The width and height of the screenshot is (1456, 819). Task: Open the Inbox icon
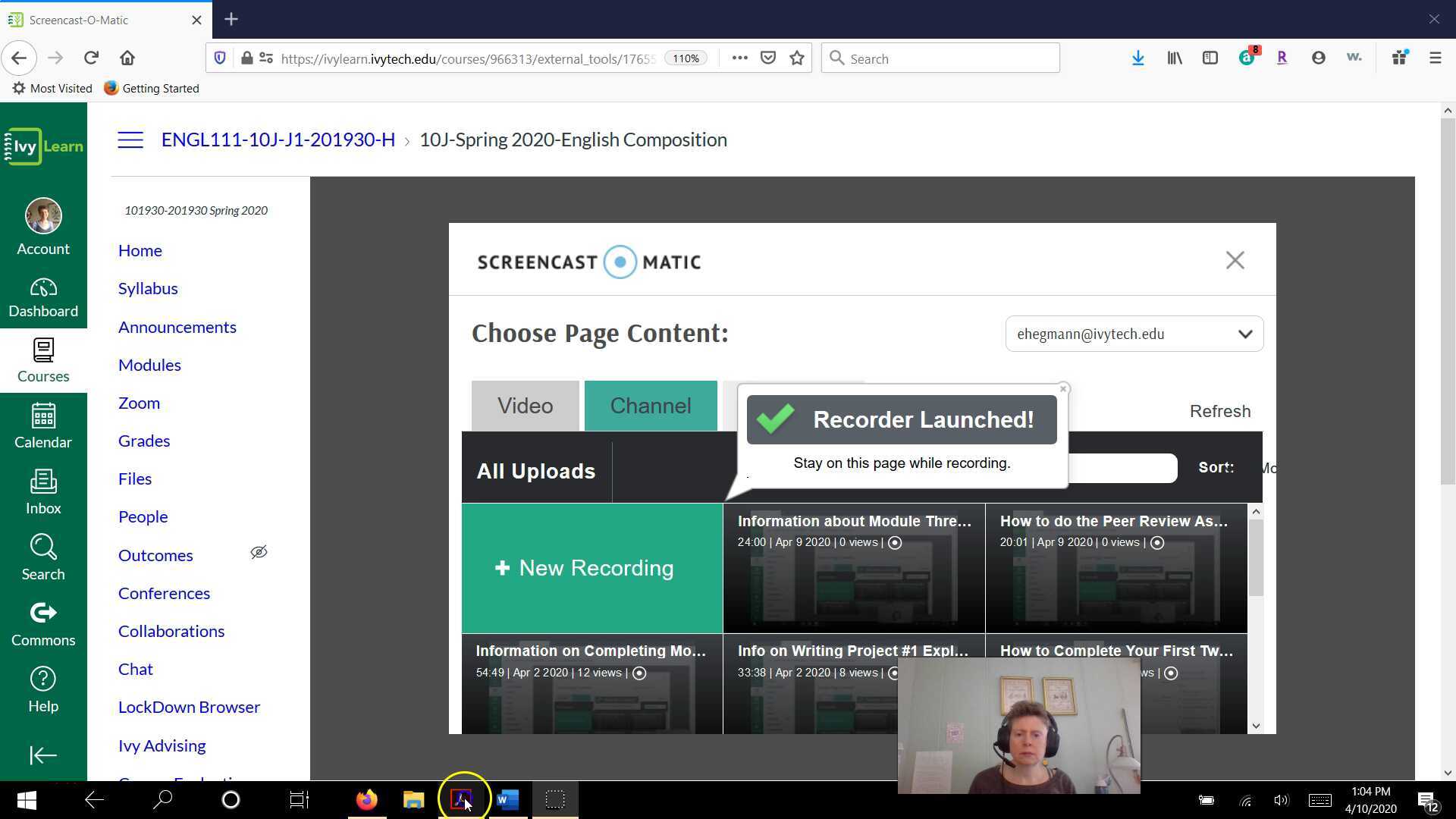point(43,492)
